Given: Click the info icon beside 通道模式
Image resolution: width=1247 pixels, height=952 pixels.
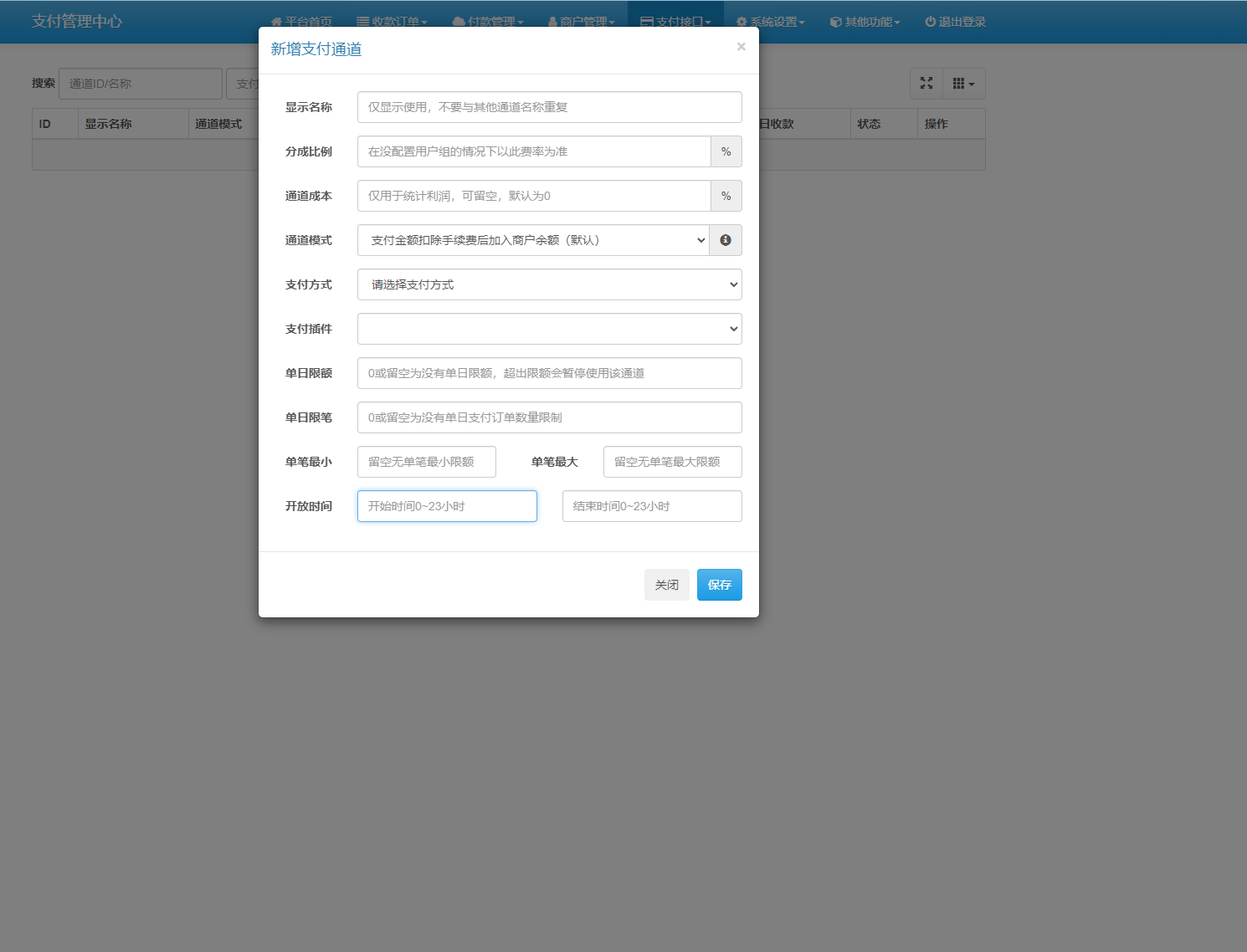Looking at the screenshot, I should coord(726,240).
